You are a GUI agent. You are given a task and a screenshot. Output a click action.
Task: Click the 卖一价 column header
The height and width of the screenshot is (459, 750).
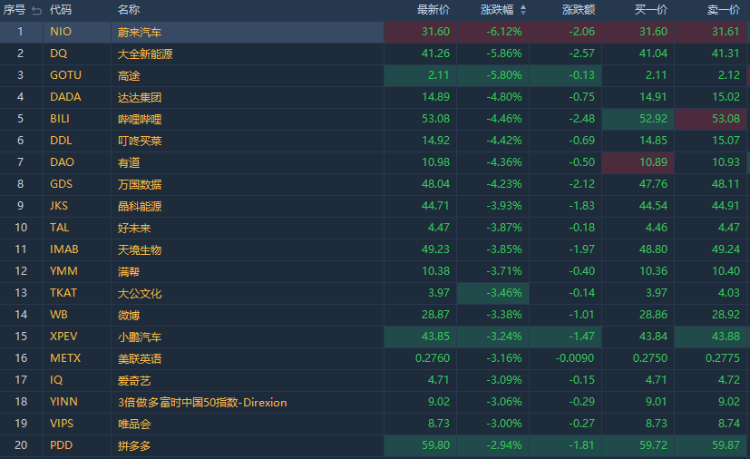pyautogui.click(x=725, y=10)
